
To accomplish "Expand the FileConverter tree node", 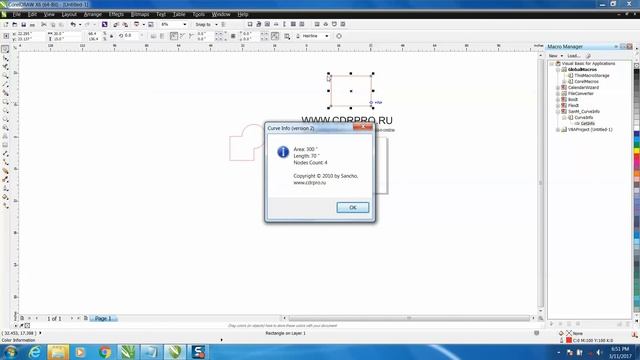I will 558,93.
